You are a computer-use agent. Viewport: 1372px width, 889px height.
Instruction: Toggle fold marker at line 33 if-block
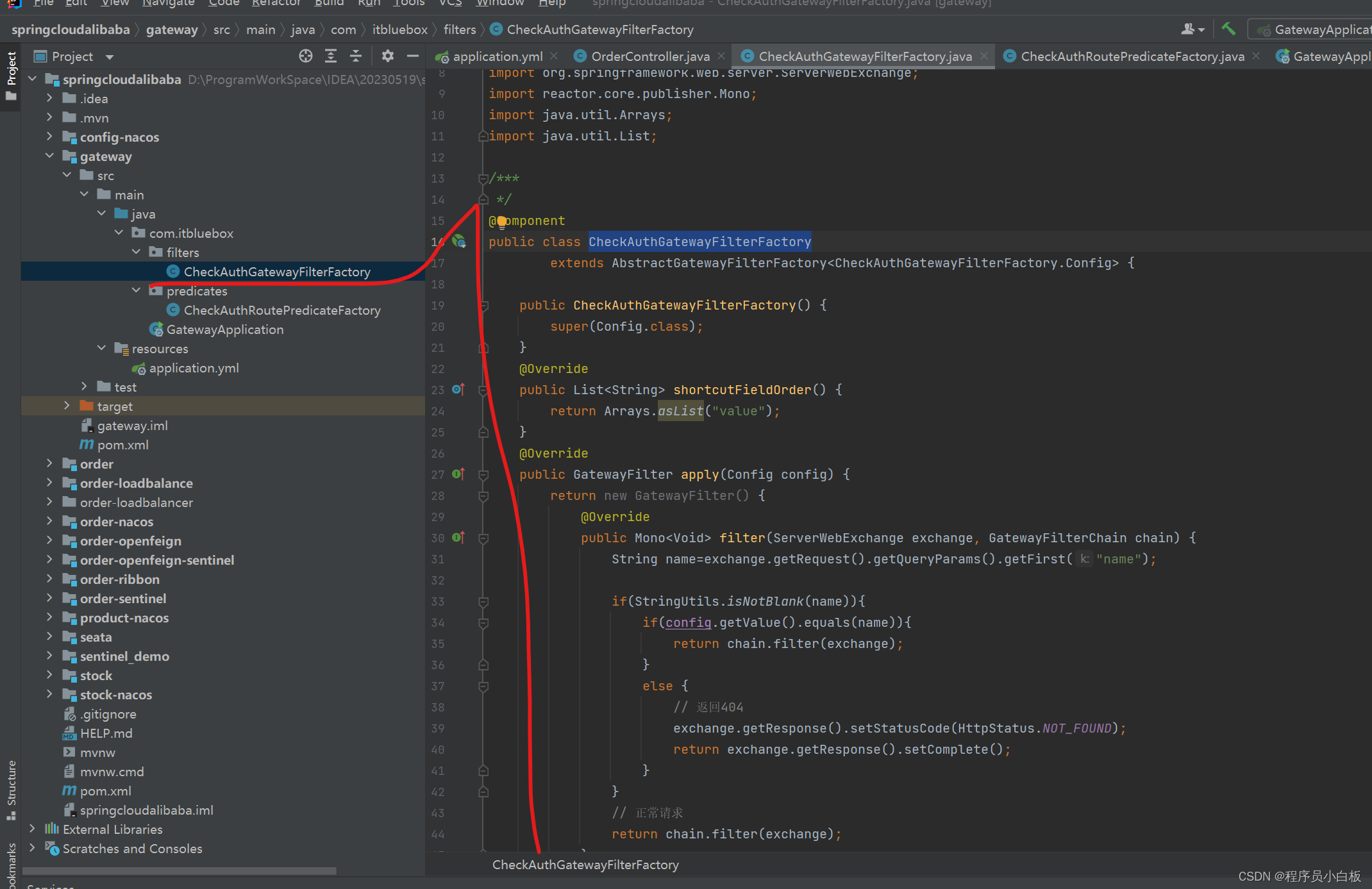pyautogui.click(x=484, y=602)
